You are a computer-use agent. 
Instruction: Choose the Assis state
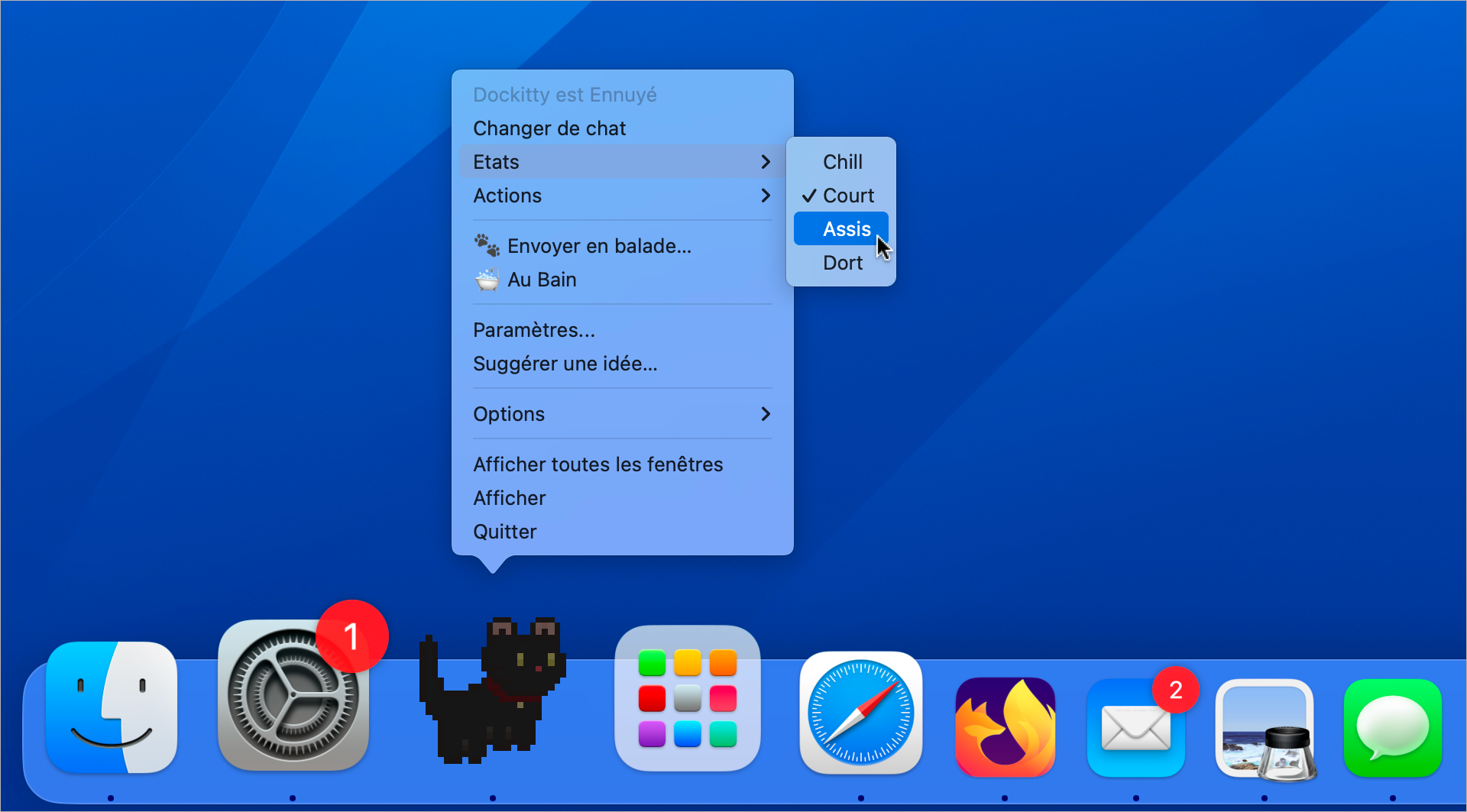841,229
